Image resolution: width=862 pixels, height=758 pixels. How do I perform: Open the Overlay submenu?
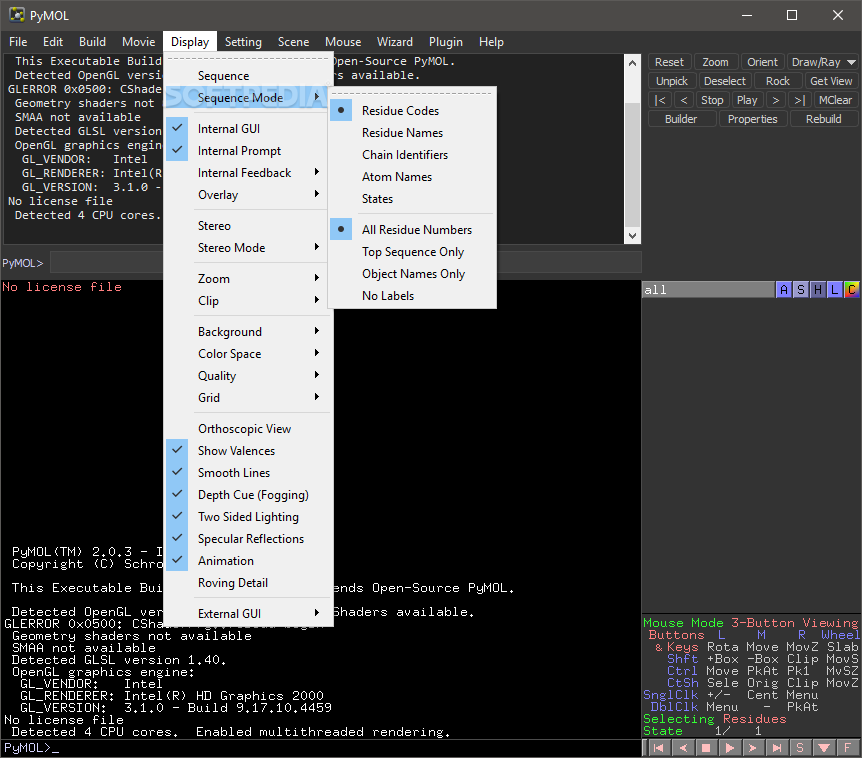click(248, 195)
